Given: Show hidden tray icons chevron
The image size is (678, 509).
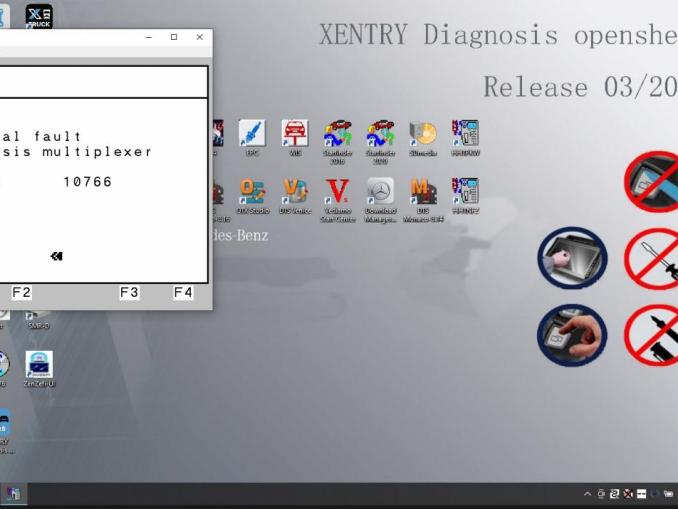Looking at the screenshot, I should [x=587, y=493].
